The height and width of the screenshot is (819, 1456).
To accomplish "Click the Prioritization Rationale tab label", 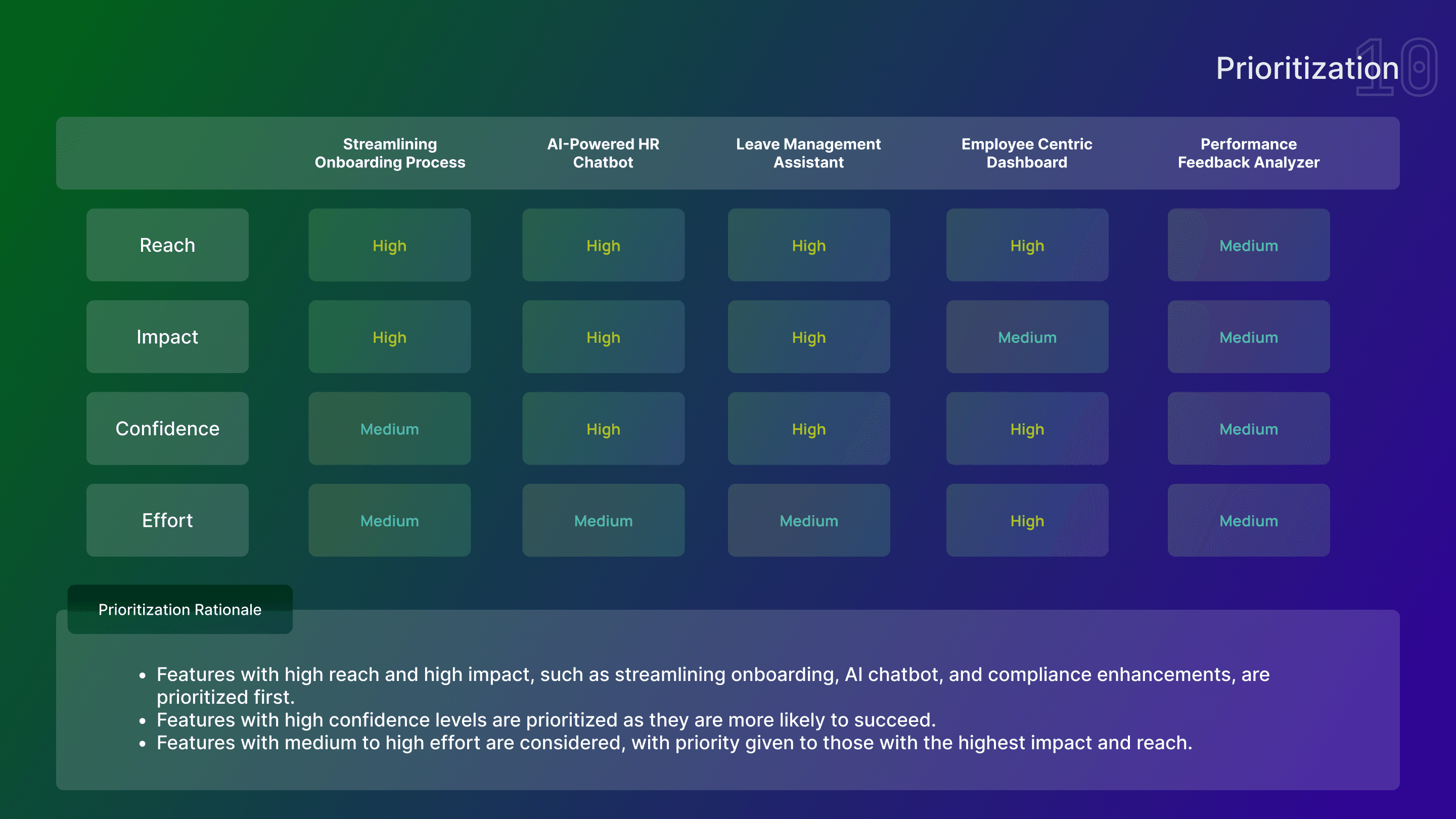I will pos(180,609).
